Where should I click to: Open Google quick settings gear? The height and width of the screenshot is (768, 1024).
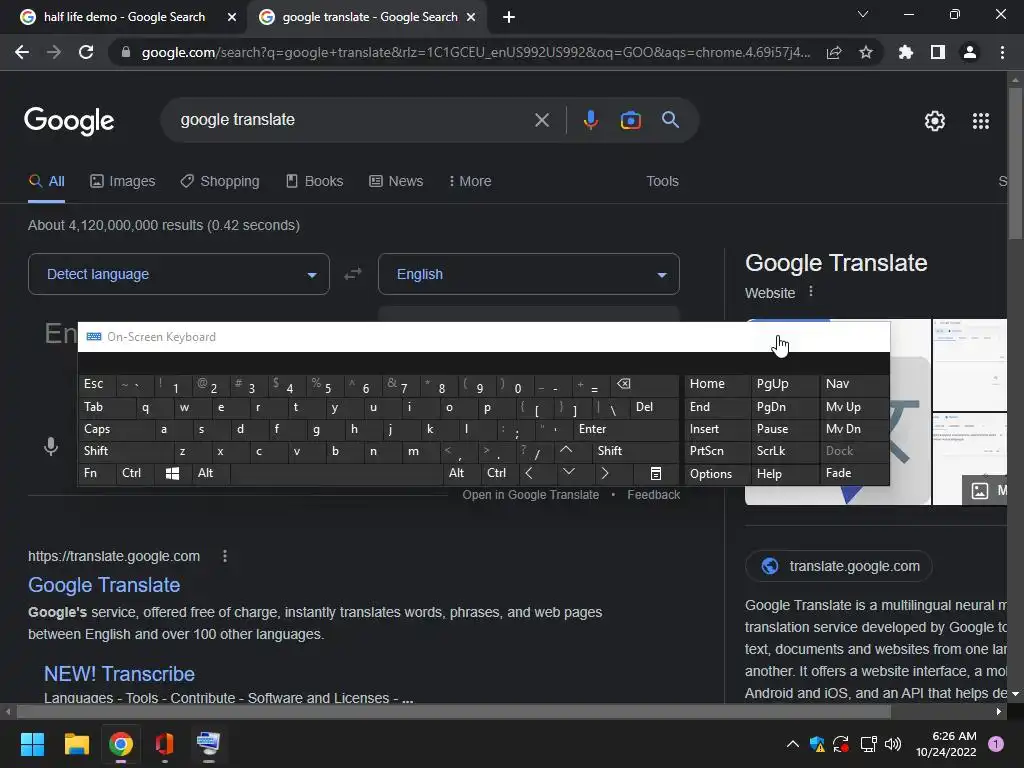tap(935, 121)
